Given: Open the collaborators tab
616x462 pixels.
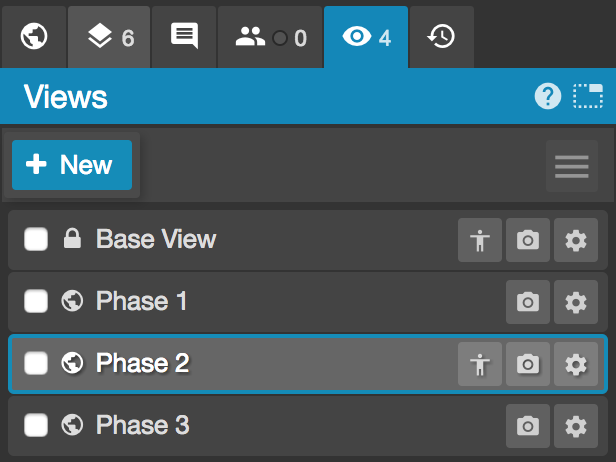Looking at the screenshot, I should 270,37.
